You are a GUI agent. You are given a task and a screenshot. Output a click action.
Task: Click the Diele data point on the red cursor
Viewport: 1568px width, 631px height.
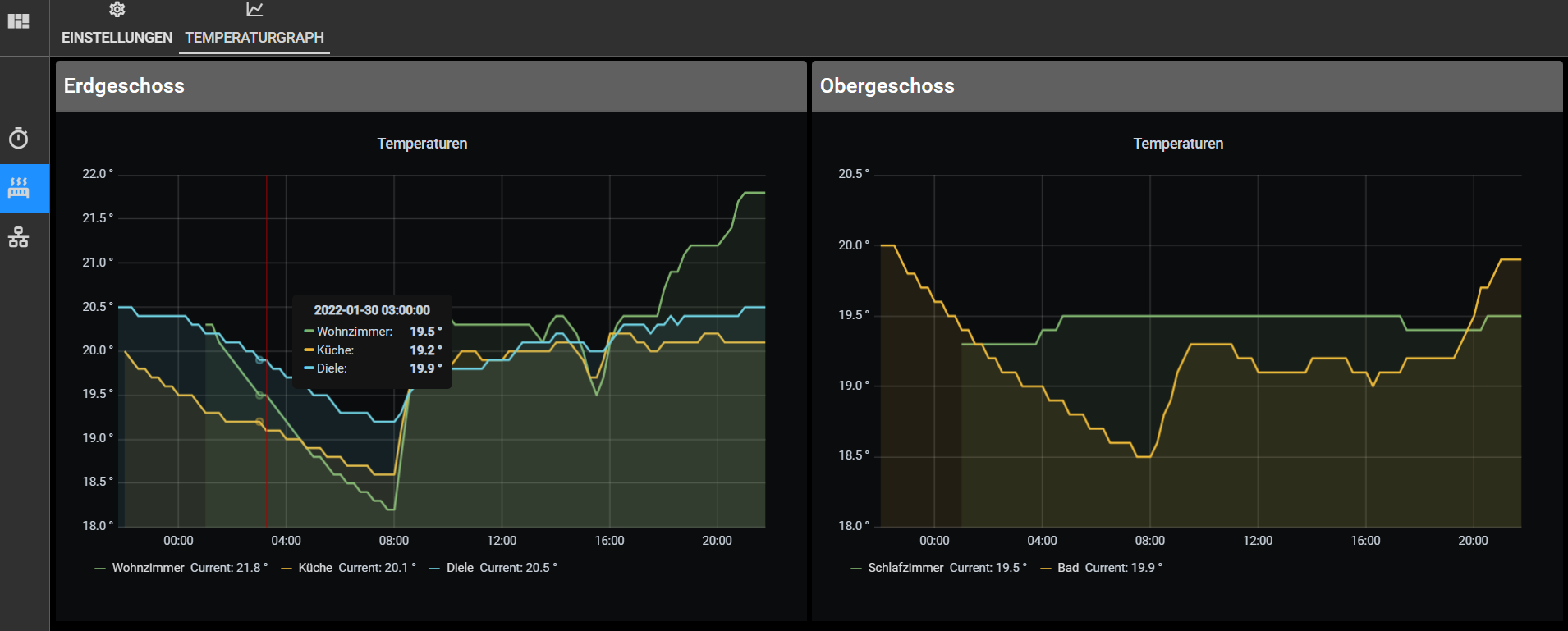point(260,359)
